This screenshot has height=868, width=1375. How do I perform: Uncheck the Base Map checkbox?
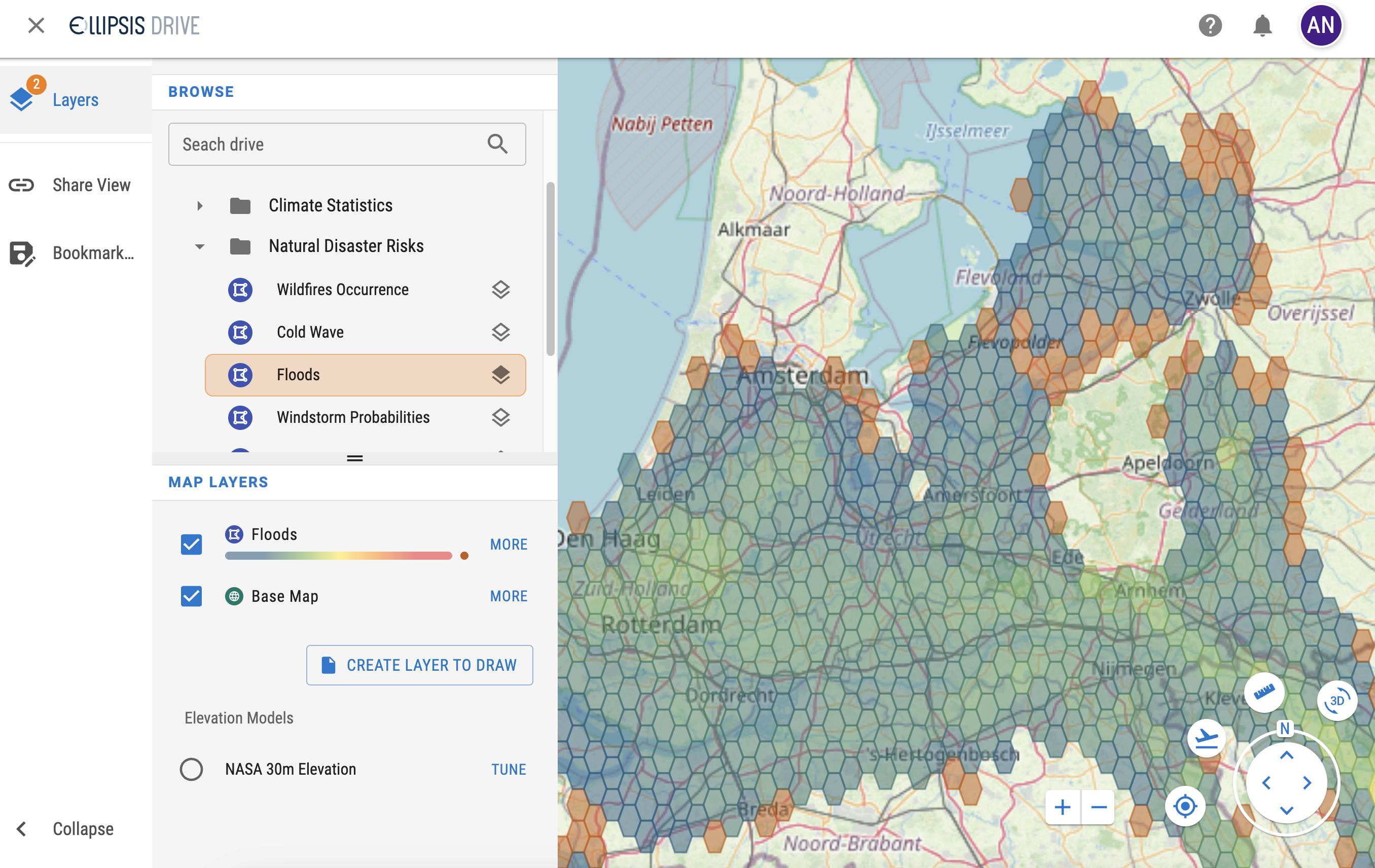pyautogui.click(x=191, y=596)
